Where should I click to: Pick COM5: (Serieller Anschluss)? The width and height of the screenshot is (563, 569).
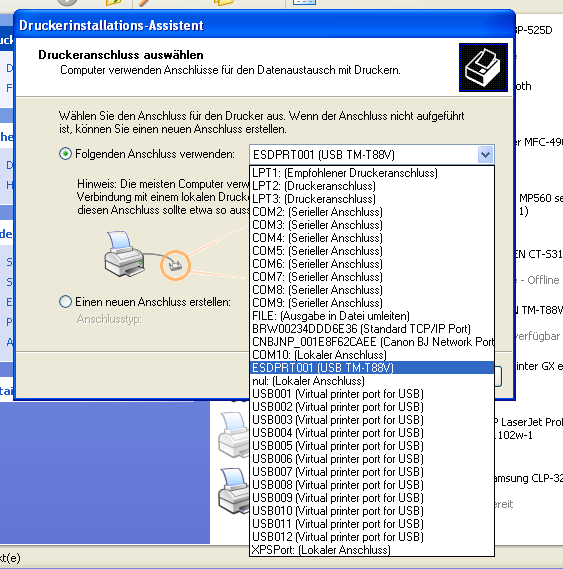coord(372,251)
